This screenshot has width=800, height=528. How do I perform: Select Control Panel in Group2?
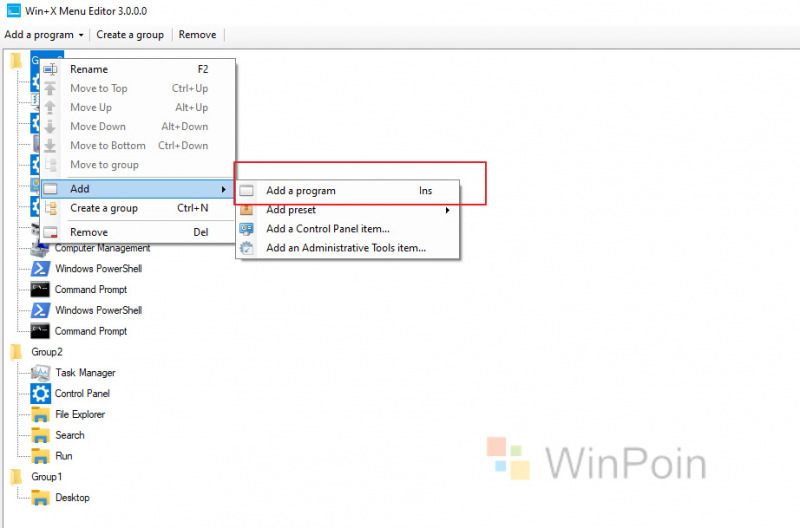tap(82, 394)
